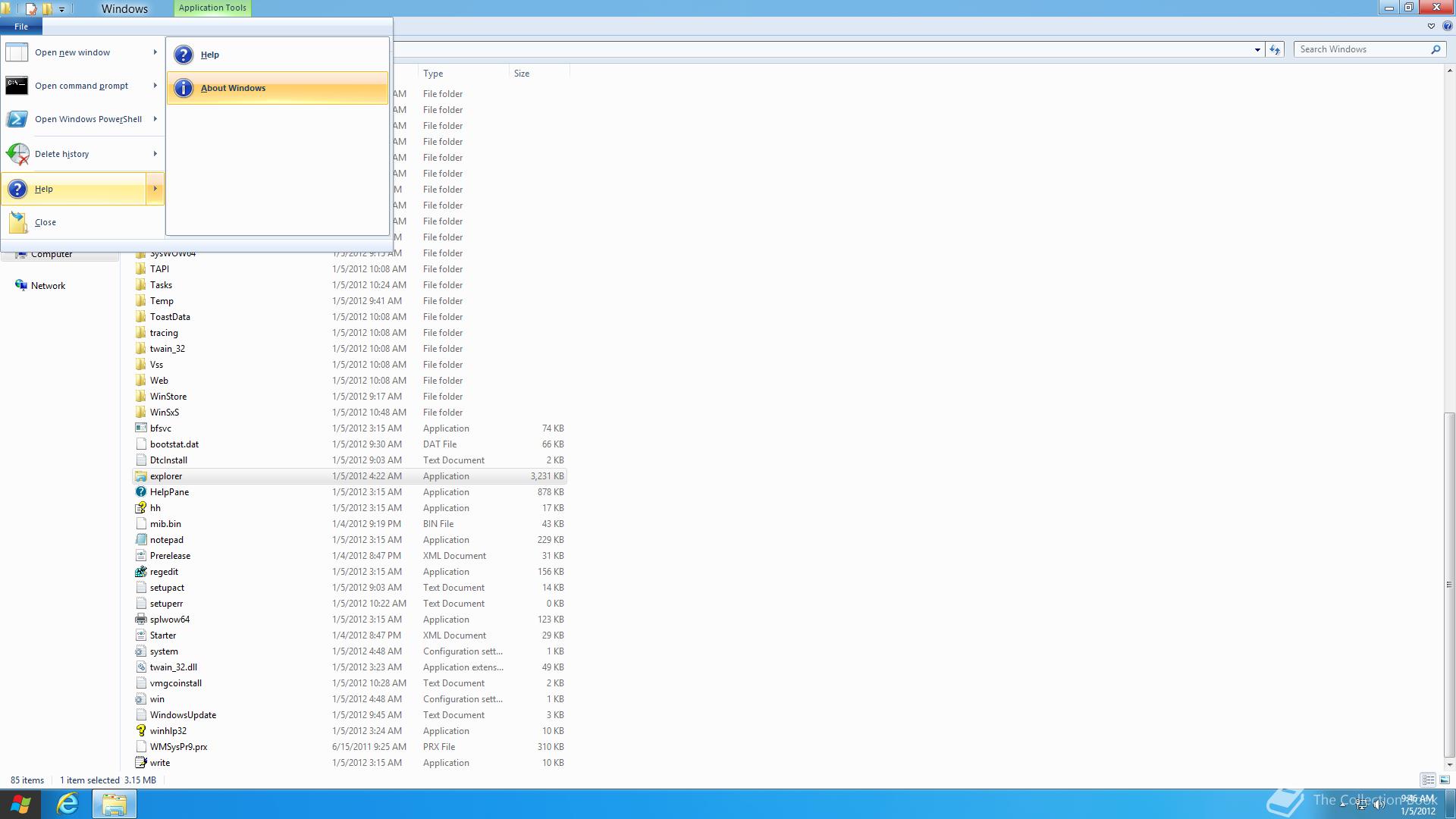Select the system configuration settings file
This screenshot has height=819, width=1456.
point(349,651)
